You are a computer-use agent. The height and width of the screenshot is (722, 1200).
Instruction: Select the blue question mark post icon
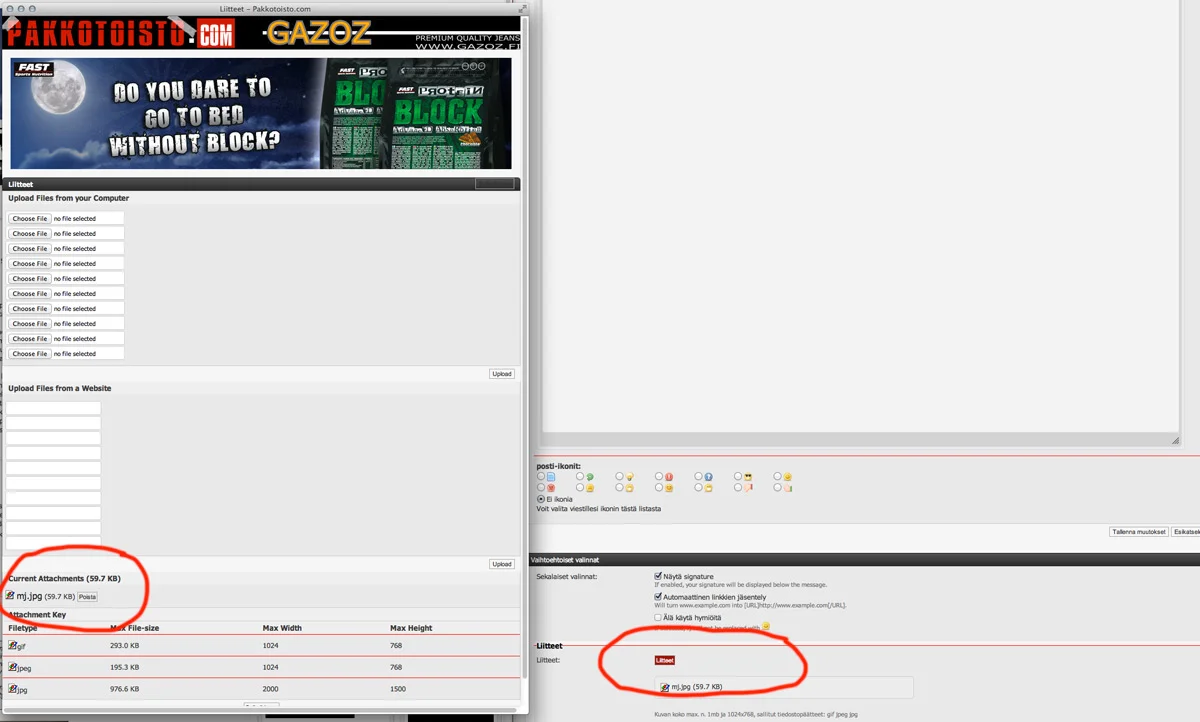click(699, 477)
